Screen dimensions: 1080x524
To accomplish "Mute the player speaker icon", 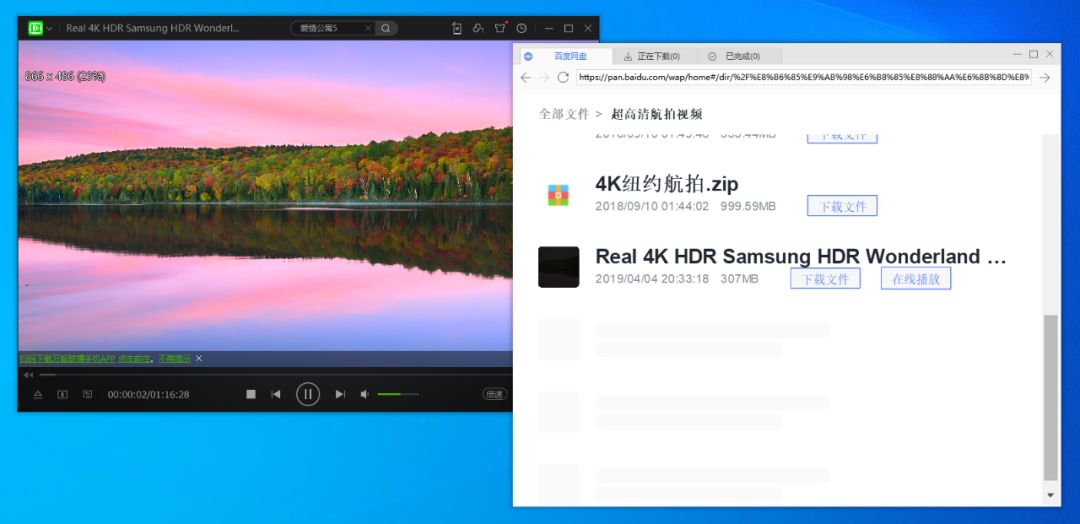I will pyautogui.click(x=364, y=394).
